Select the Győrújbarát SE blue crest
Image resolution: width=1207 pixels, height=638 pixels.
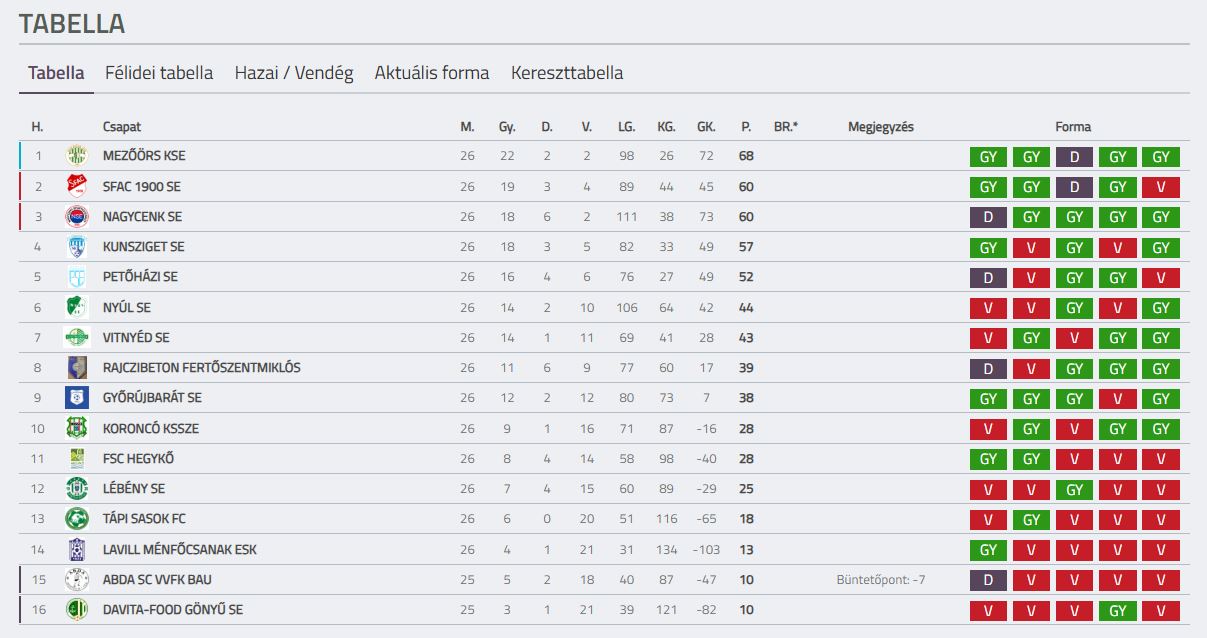click(77, 397)
